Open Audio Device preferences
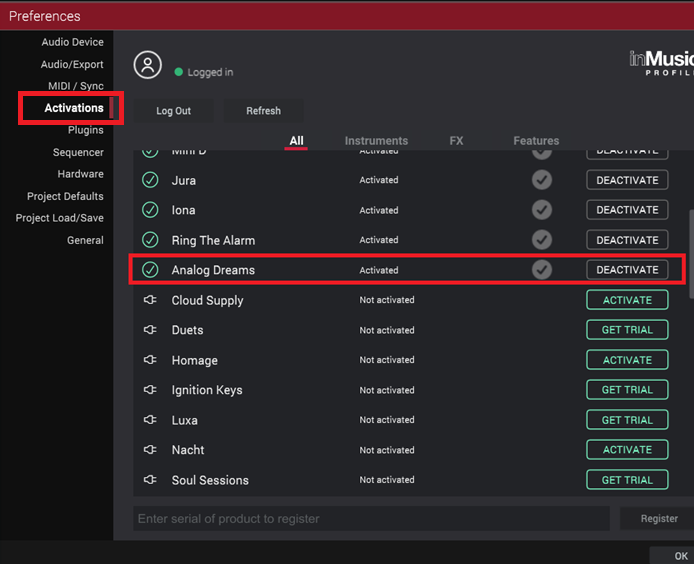Screen dimensions: 694x564 pos(73,42)
